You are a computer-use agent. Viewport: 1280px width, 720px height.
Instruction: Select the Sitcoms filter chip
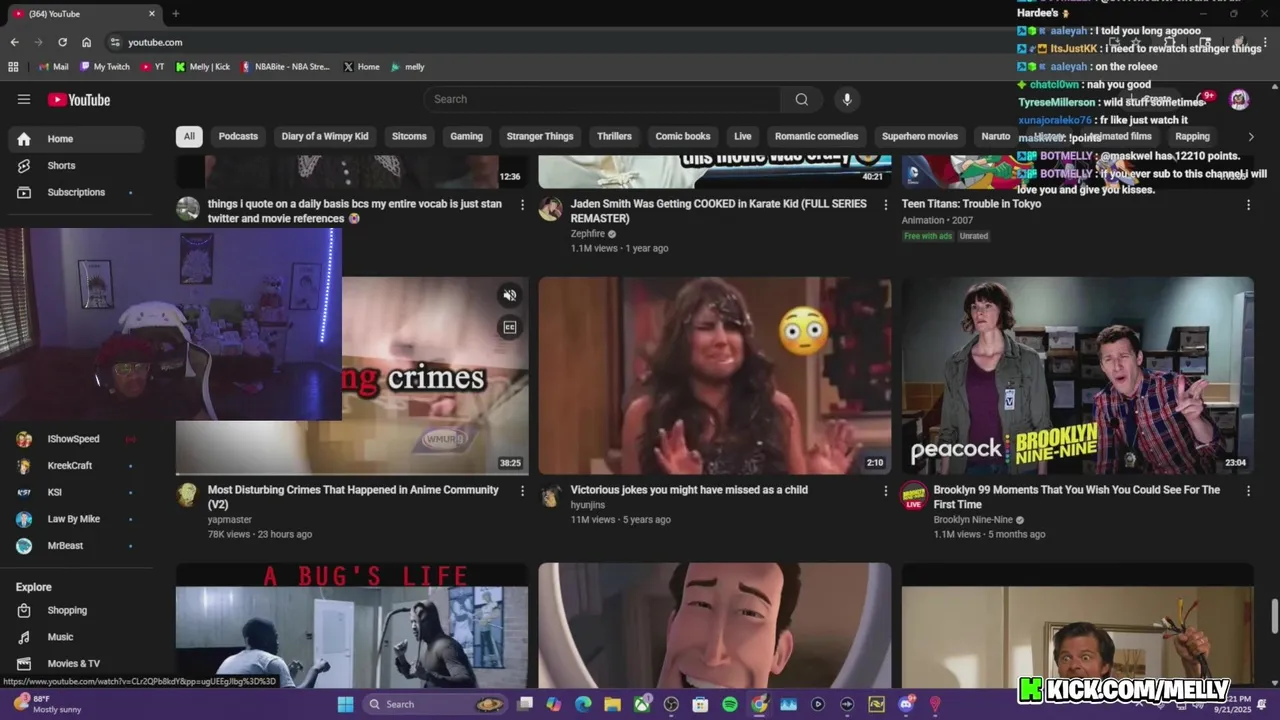(409, 136)
